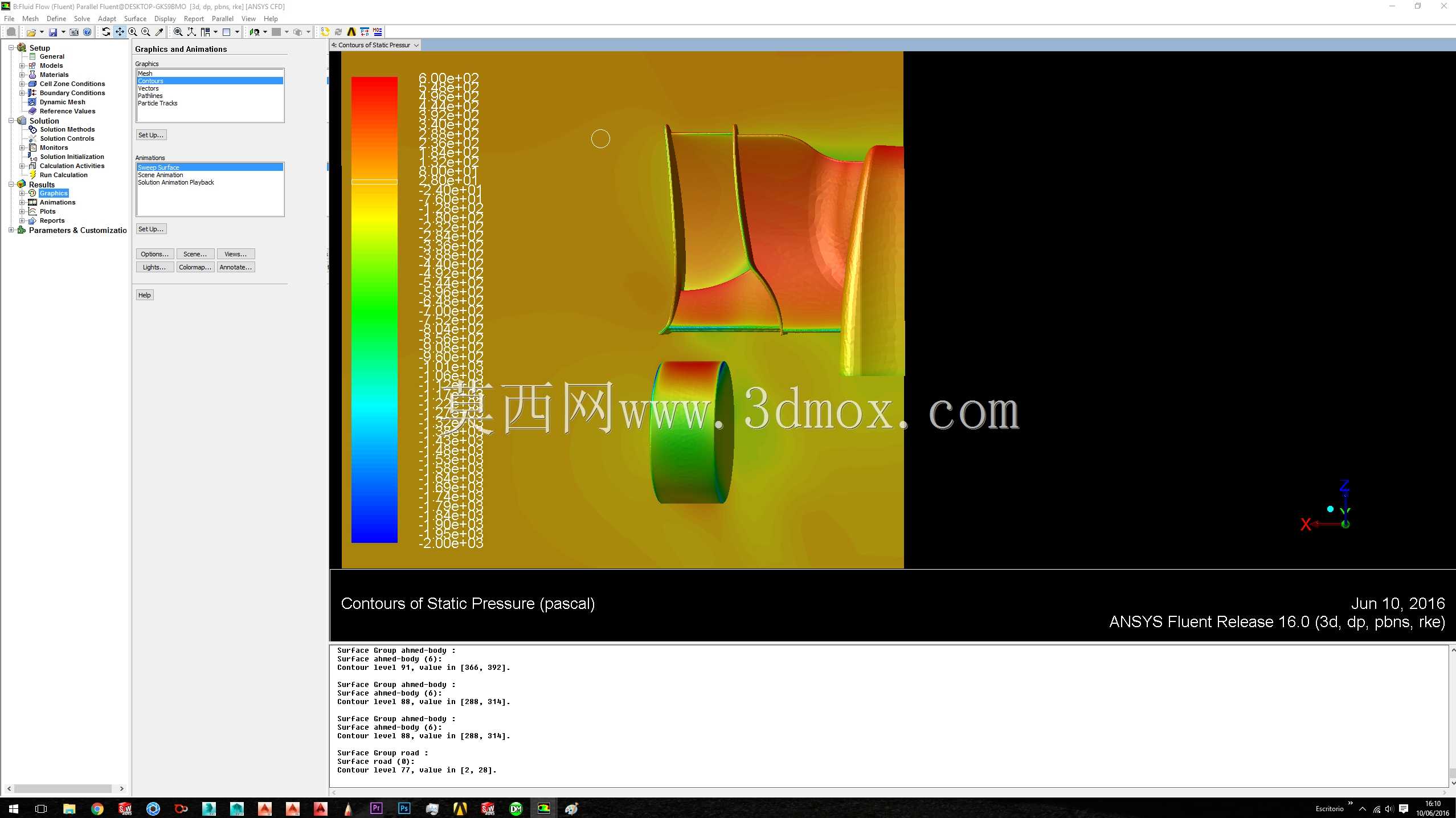
Task: Expand Parameters & Customization node
Action: tap(11, 230)
